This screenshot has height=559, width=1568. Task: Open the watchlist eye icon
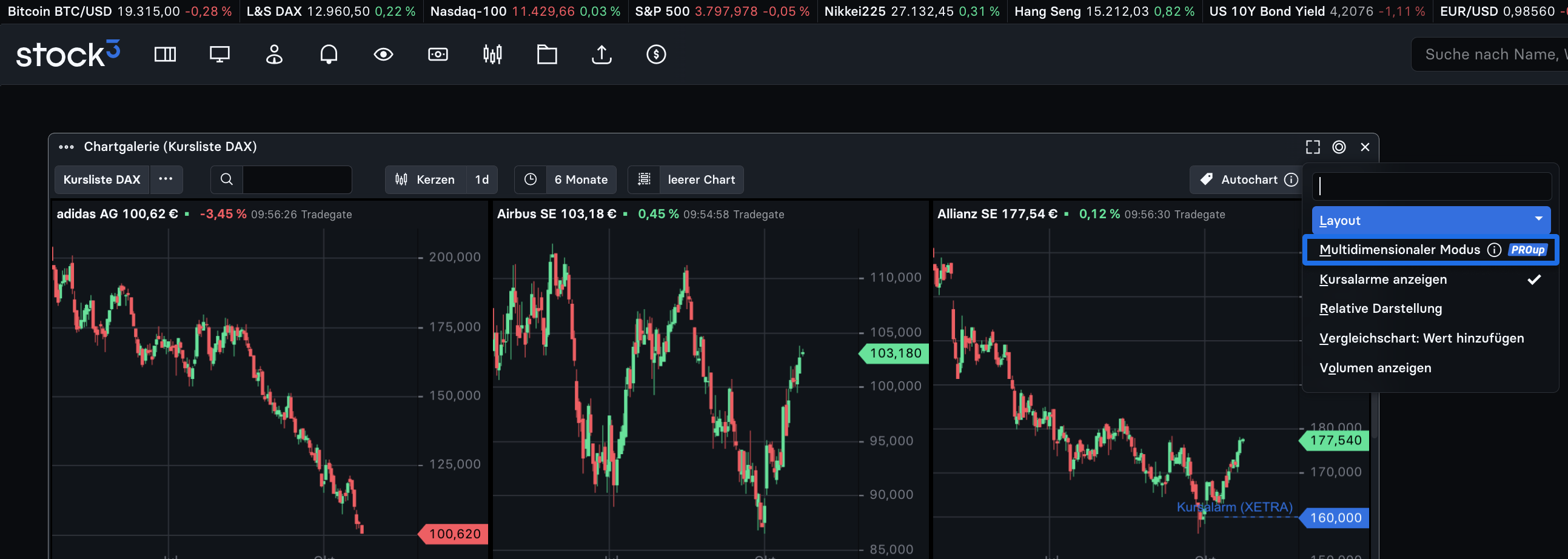(x=383, y=55)
